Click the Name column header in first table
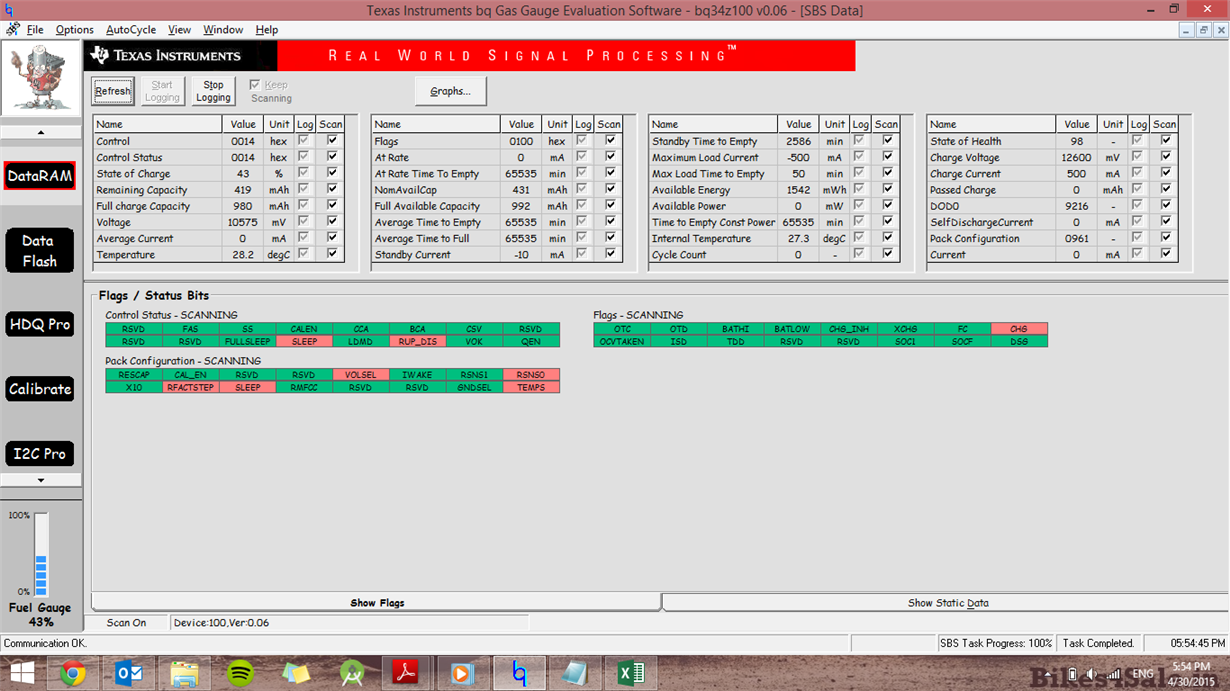Viewport: 1230px width, 691px height. (x=157, y=124)
